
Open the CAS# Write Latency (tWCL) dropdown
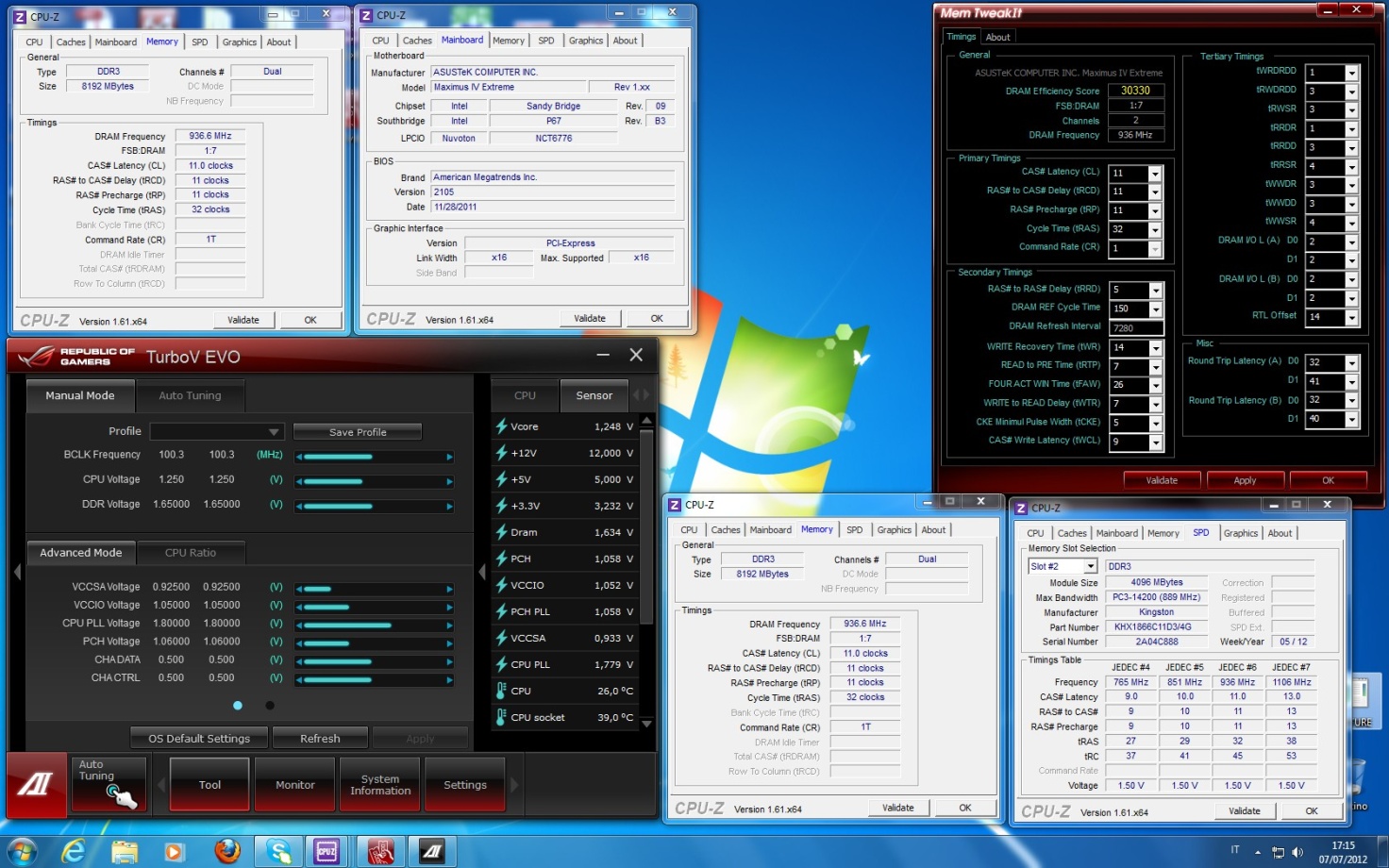[x=1155, y=442]
